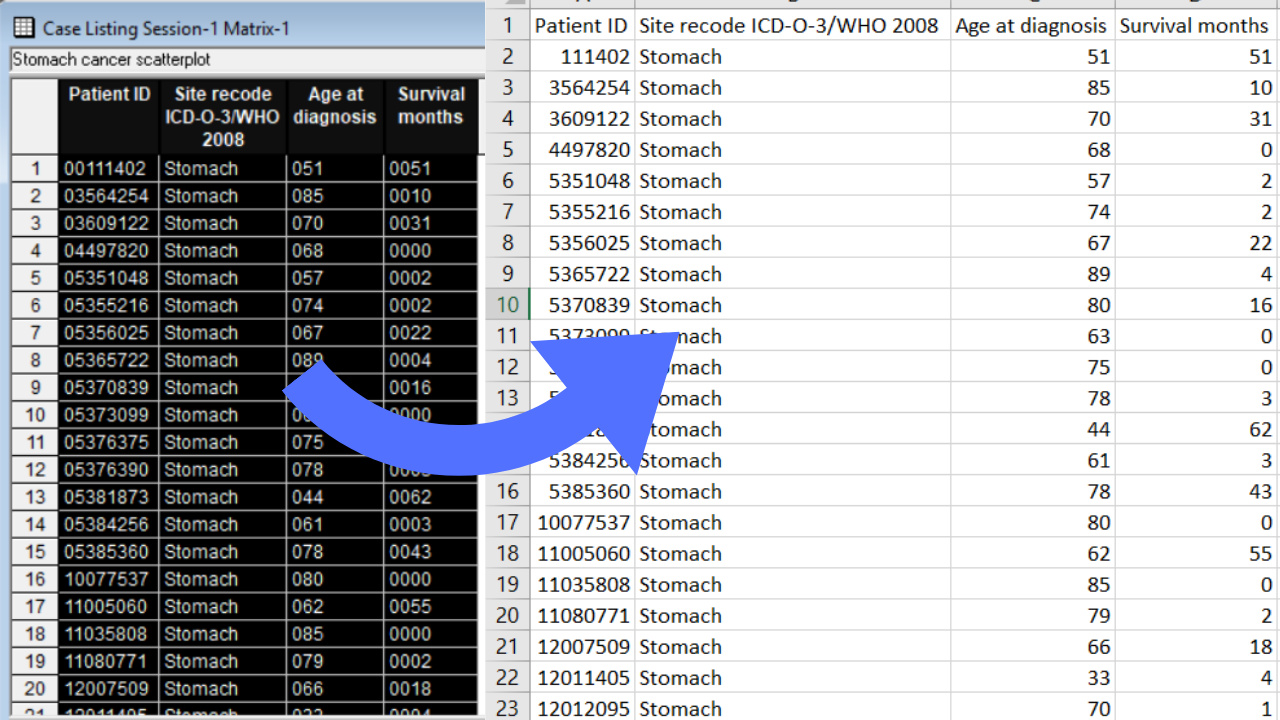Select highlighted spreadsheet row header 10
Screen dimensions: 1280x720
(508, 305)
